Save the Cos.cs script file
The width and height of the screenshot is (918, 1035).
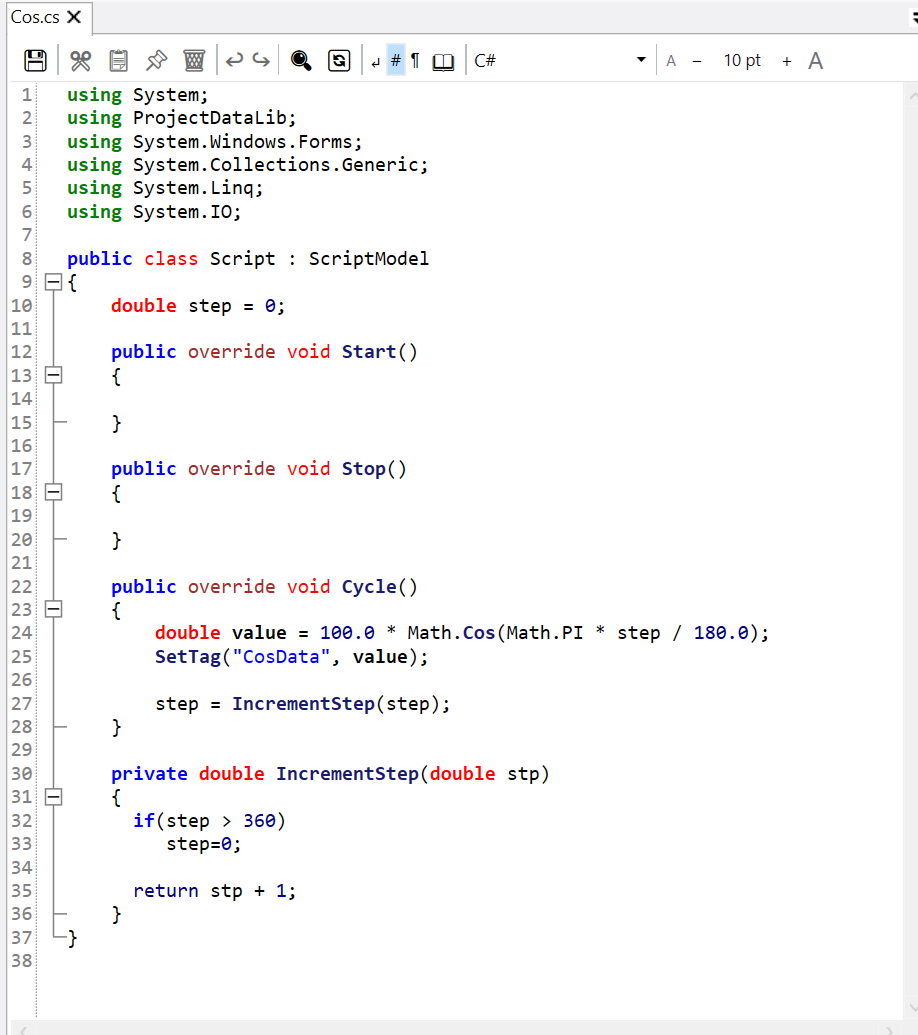[x=35, y=61]
